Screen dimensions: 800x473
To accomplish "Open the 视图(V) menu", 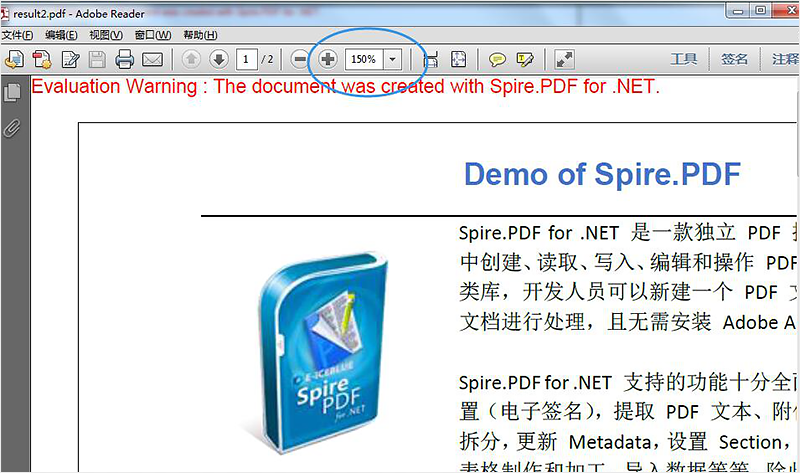I will coord(106,35).
